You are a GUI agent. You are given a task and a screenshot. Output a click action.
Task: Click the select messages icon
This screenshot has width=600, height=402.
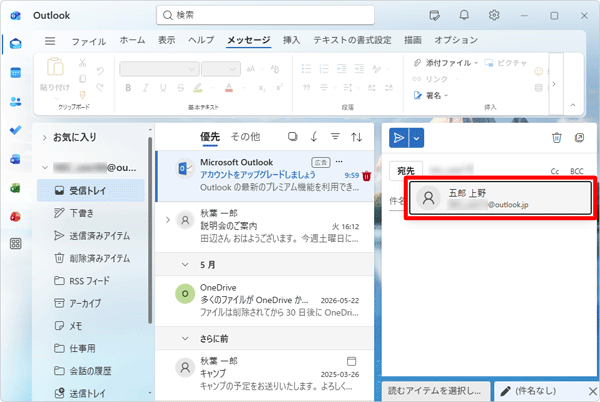293,137
